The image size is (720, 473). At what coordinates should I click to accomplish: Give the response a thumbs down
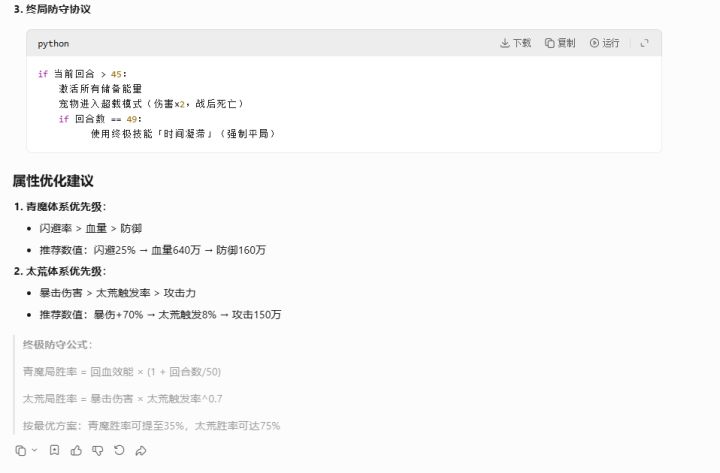97,450
